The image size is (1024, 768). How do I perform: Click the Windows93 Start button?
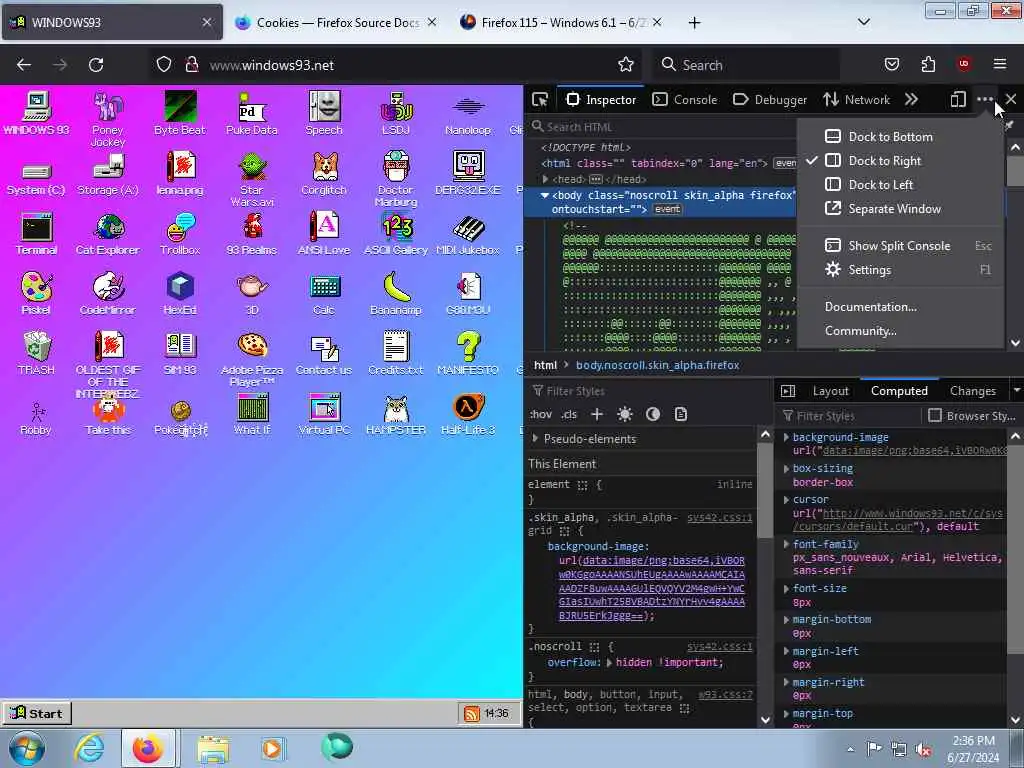point(37,713)
